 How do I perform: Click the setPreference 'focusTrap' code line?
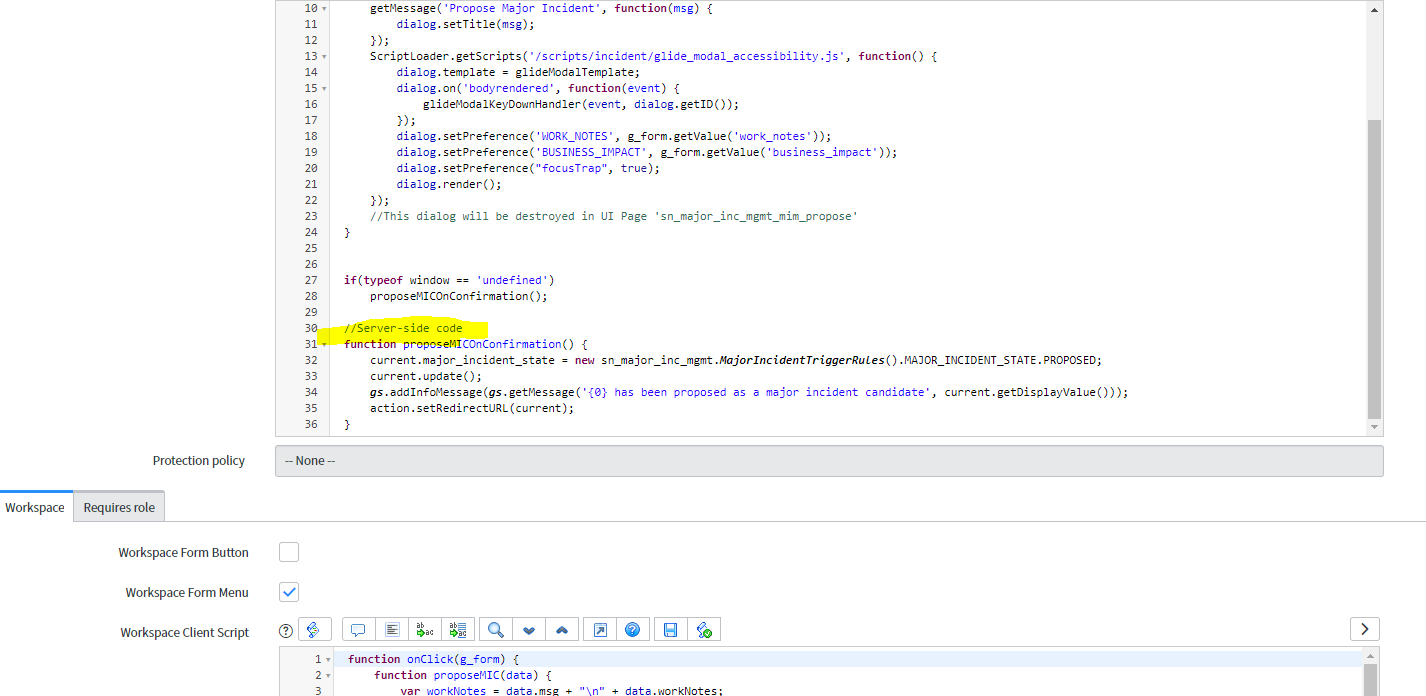(528, 168)
